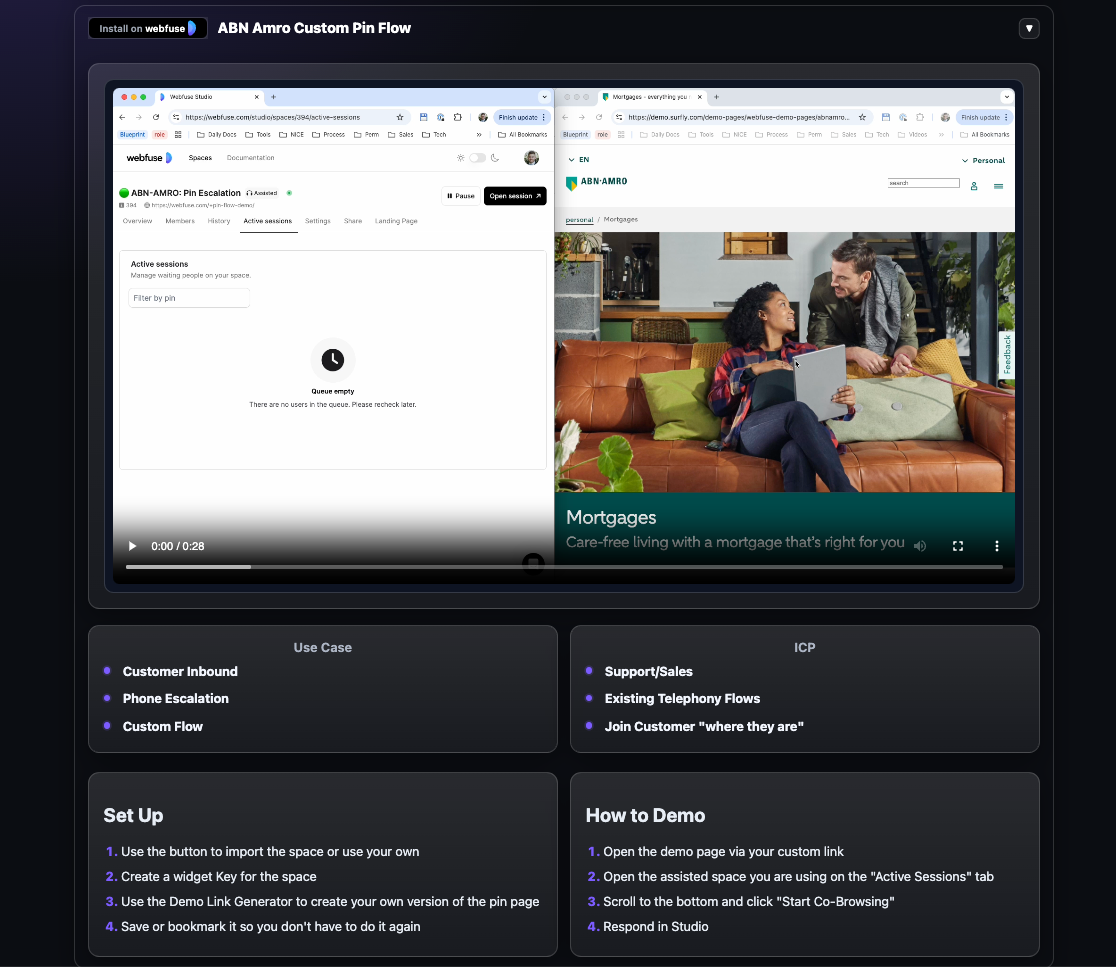
Task: Click the Install on webfuse button
Action: click(147, 28)
